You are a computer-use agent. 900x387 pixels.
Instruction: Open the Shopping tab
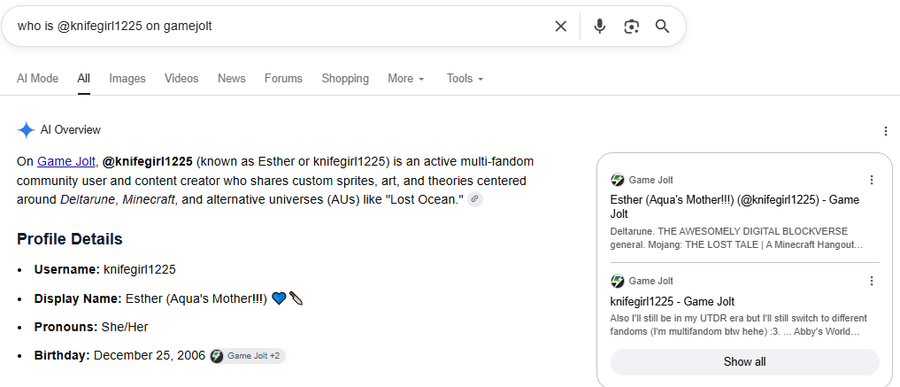click(345, 79)
